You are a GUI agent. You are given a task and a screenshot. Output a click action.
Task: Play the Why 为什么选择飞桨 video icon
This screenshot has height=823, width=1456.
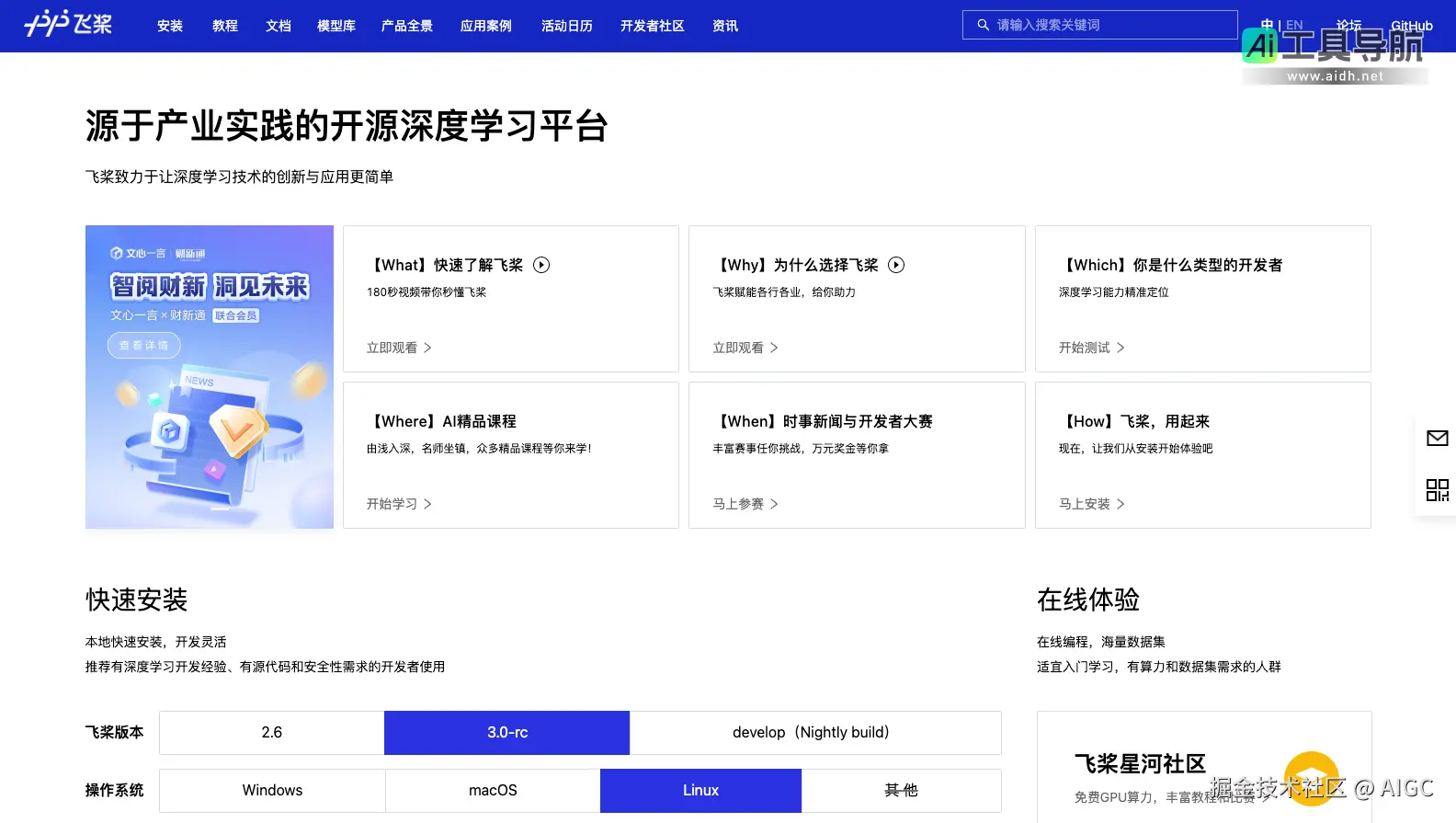[896, 265]
